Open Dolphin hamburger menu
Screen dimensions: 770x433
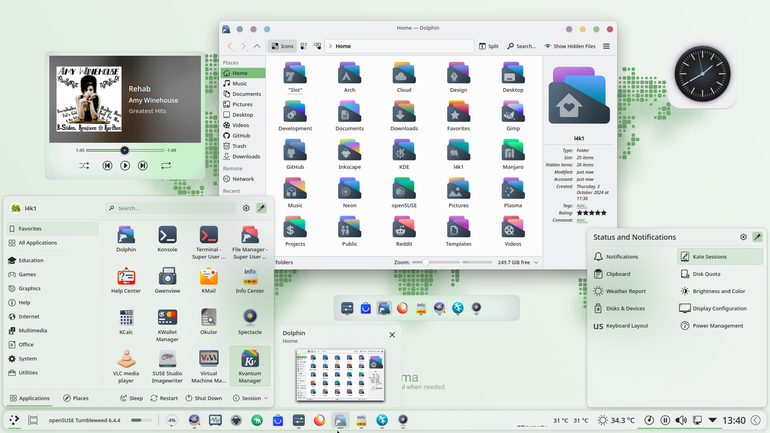tap(606, 46)
